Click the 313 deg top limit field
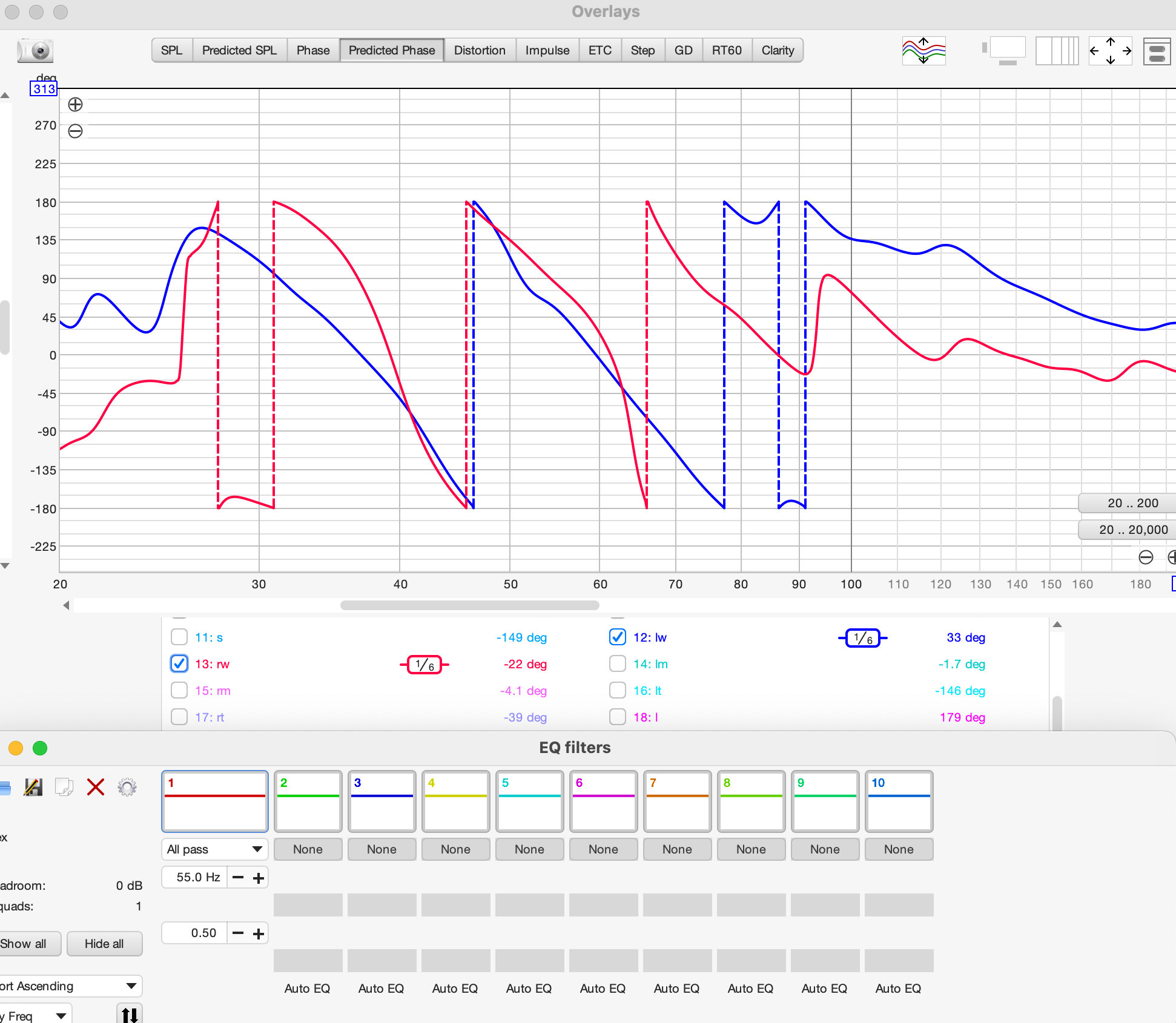This screenshot has height=1023, width=1176. 44,89
